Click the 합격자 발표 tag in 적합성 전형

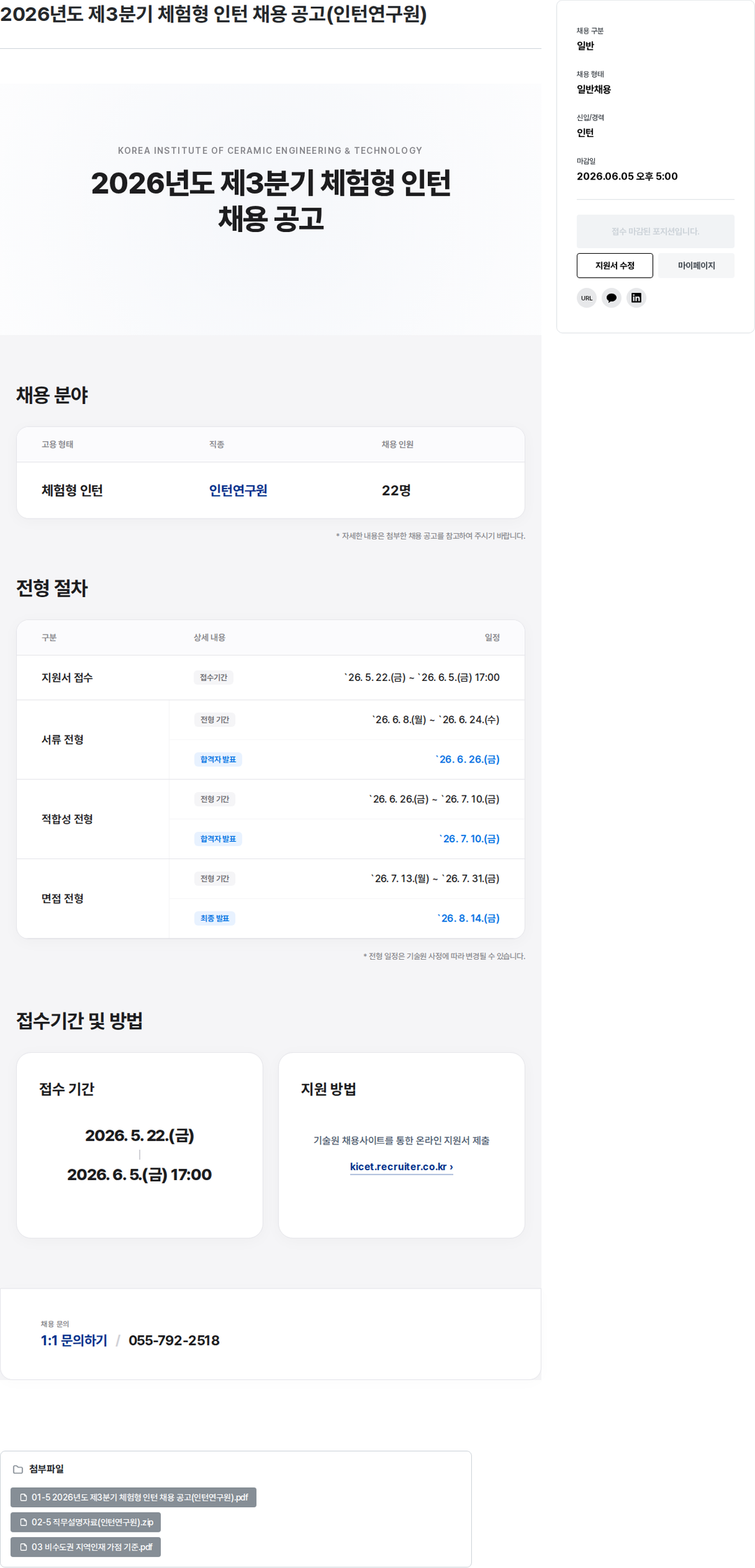click(218, 839)
